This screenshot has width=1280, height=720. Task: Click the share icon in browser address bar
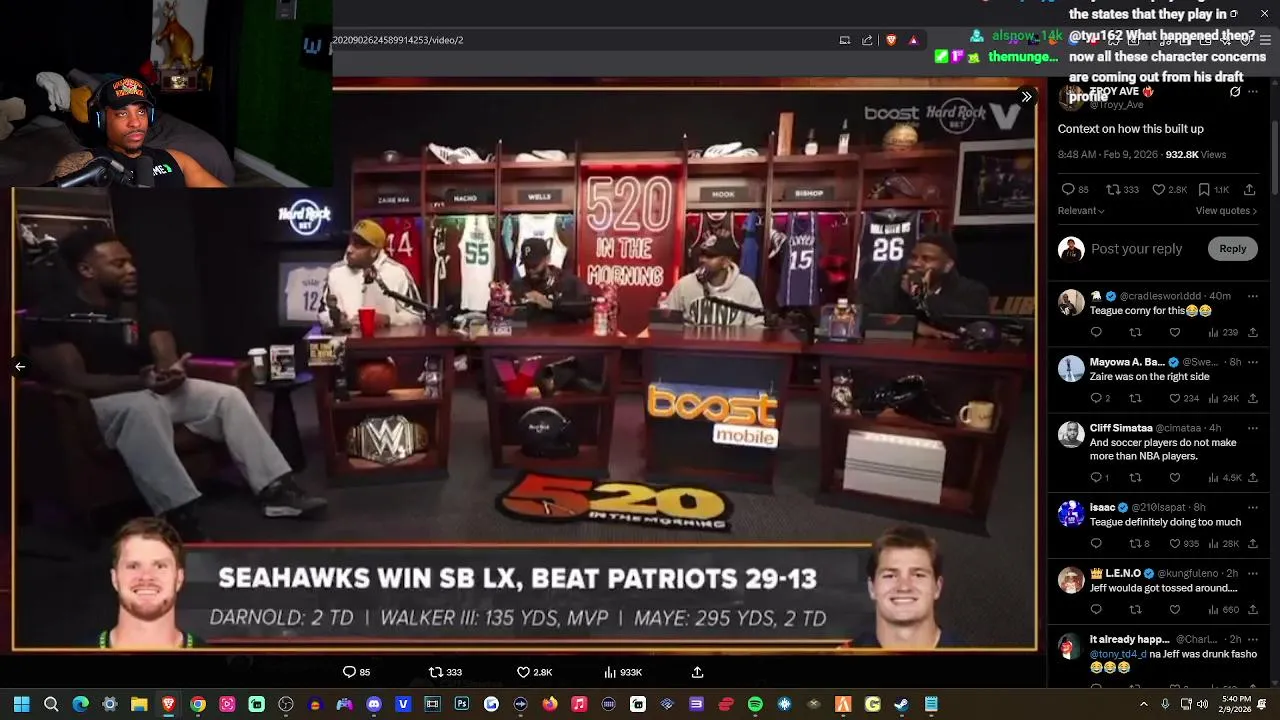(x=867, y=40)
